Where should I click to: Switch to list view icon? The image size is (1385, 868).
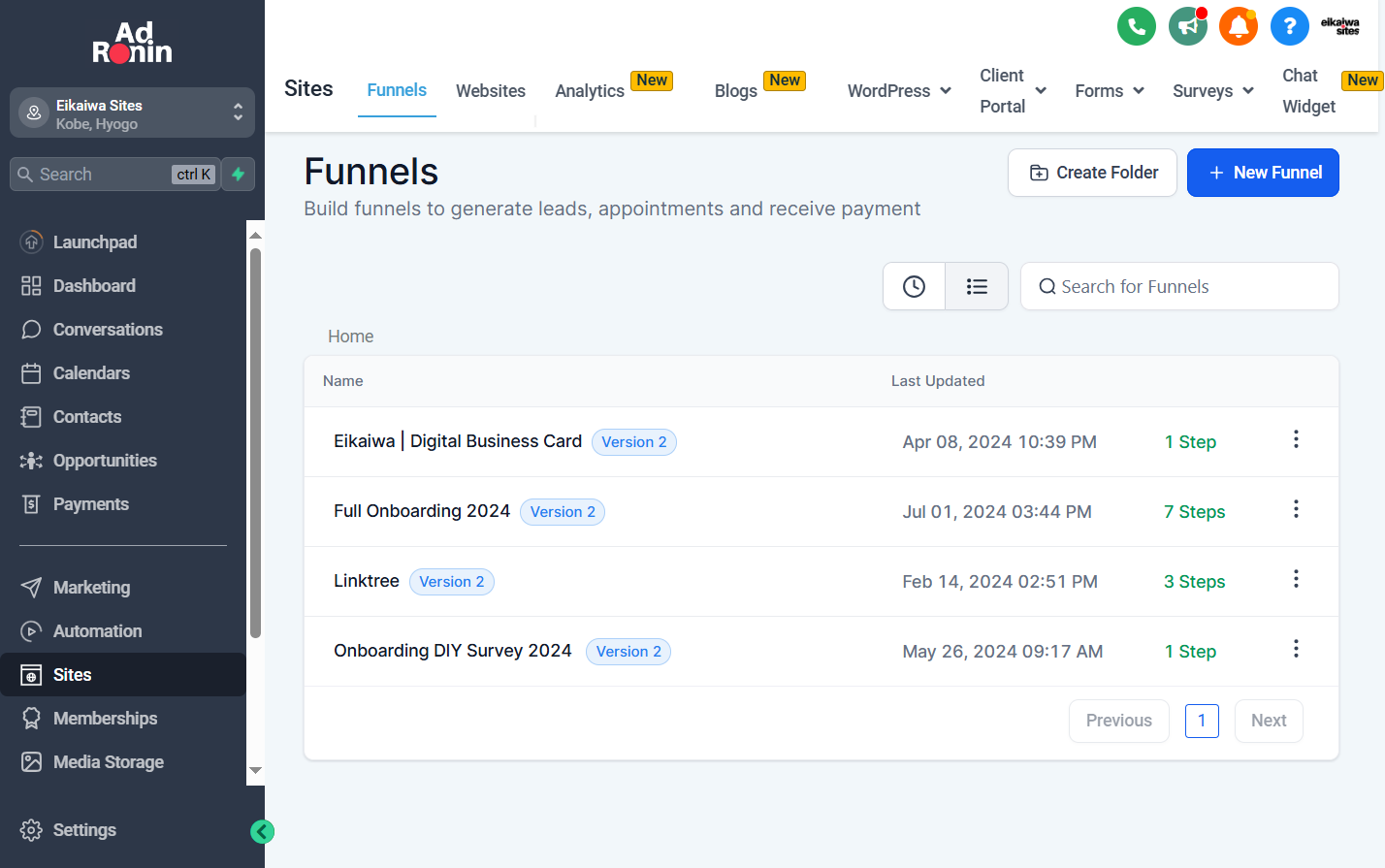tap(977, 286)
